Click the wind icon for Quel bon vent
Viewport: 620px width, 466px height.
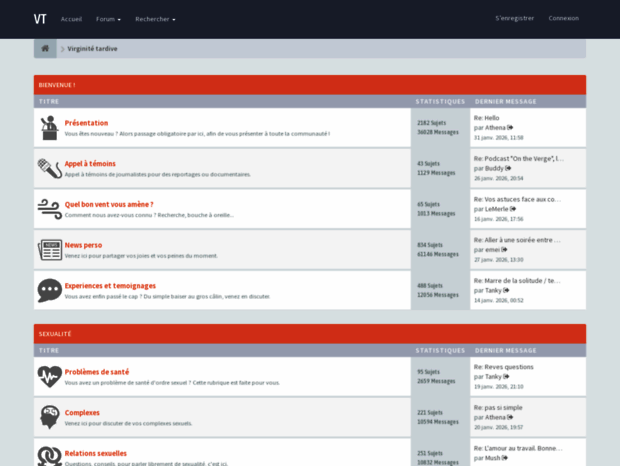click(49, 209)
